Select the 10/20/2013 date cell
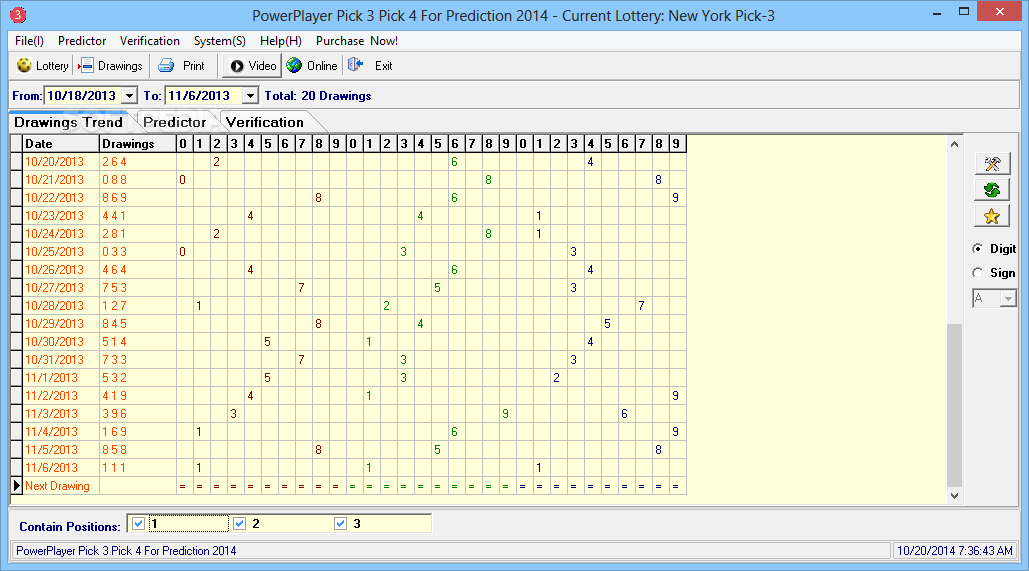This screenshot has width=1029, height=571. tap(61, 161)
